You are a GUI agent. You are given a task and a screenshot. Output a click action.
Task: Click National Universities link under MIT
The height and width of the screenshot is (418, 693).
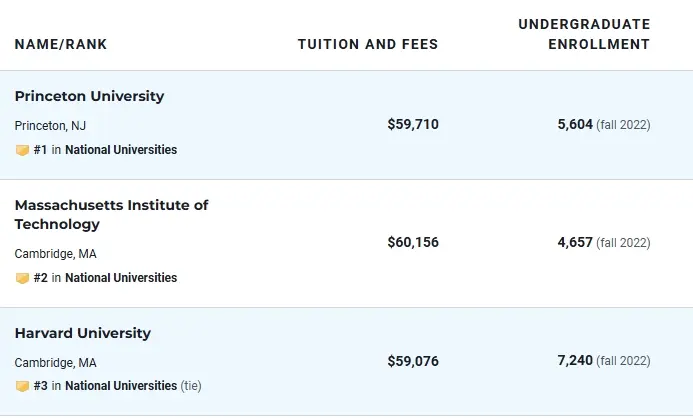[x=121, y=278]
